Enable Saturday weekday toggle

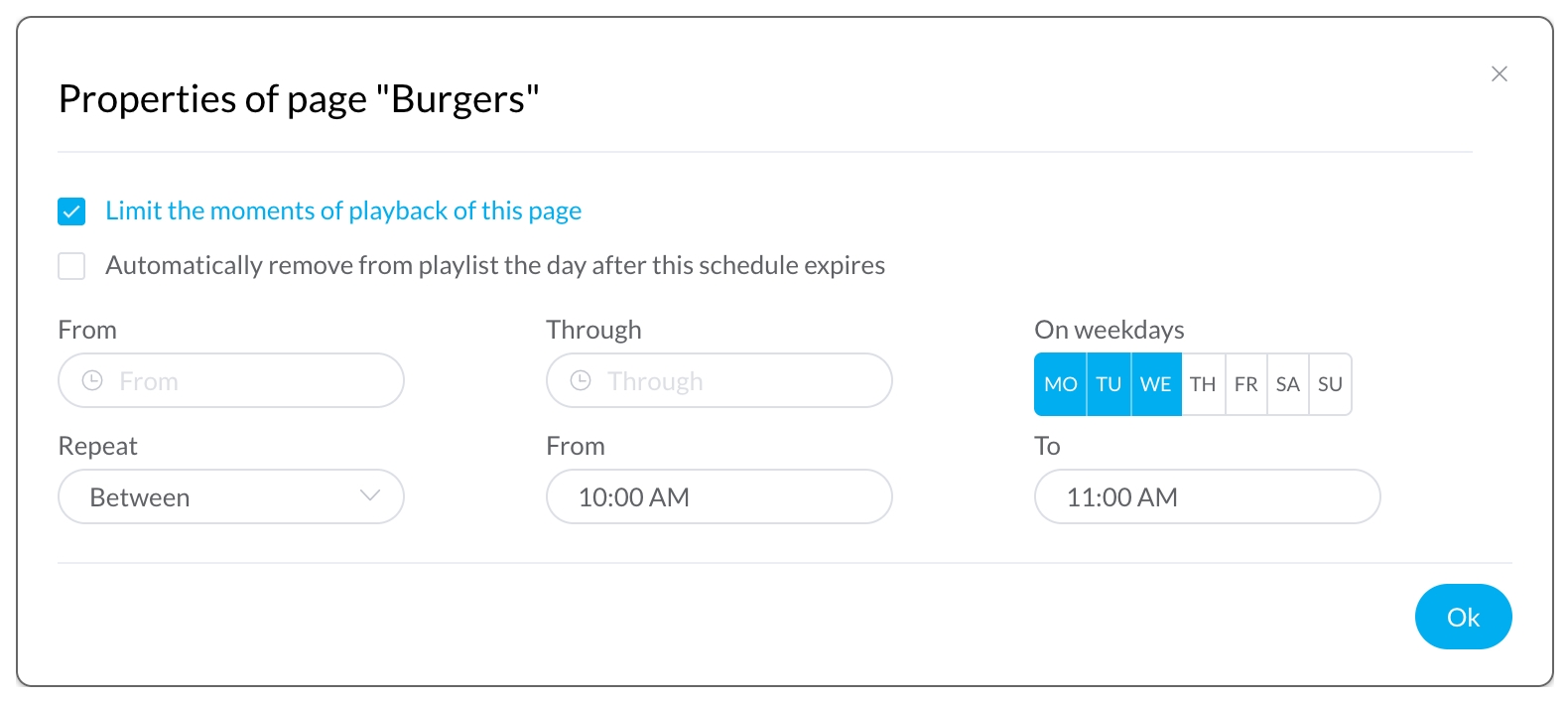(x=1288, y=384)
